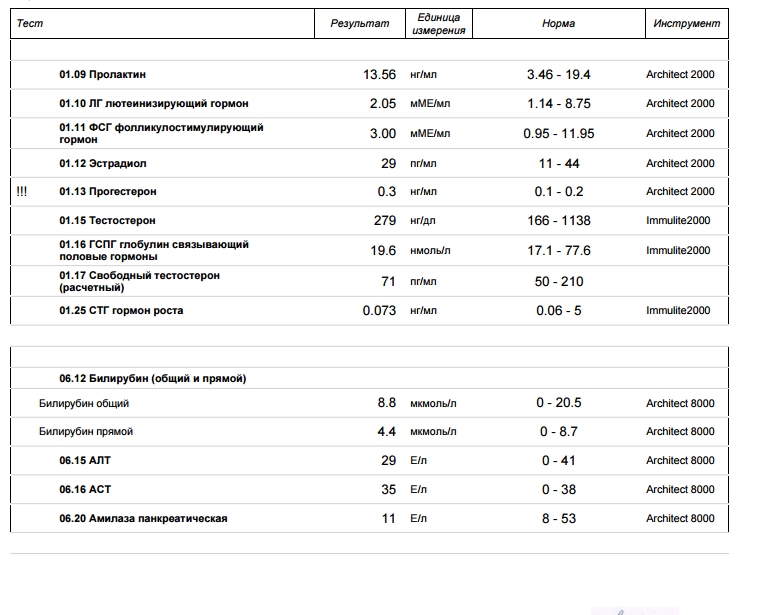This screenshot has height=615, width=763.
Task: Select the 'Результат' column header
Action: [359, 24]
